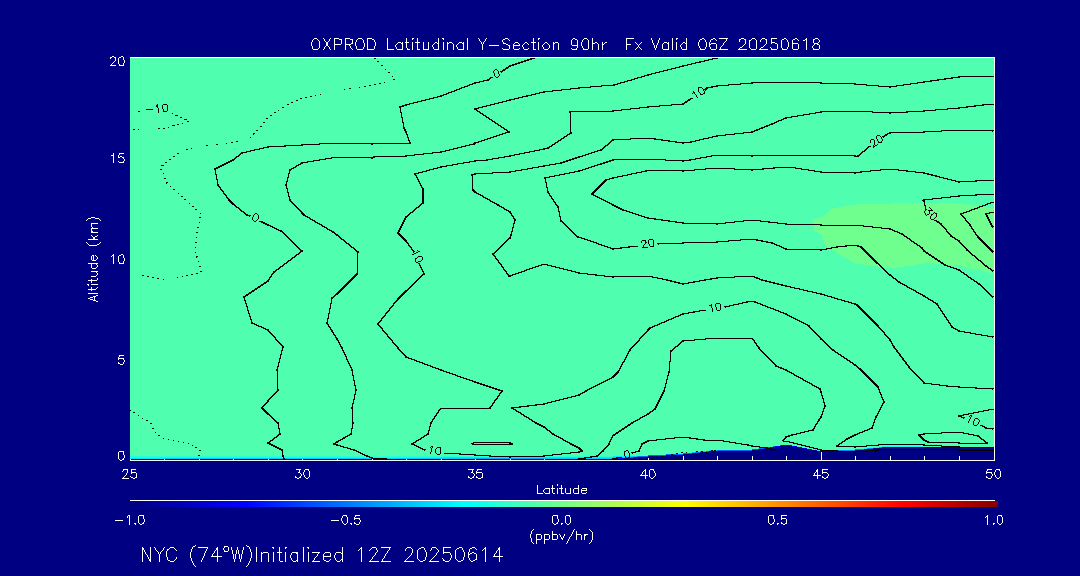
Task: Click the lighter green shaded patch in the plot
Action: point(902,236)
